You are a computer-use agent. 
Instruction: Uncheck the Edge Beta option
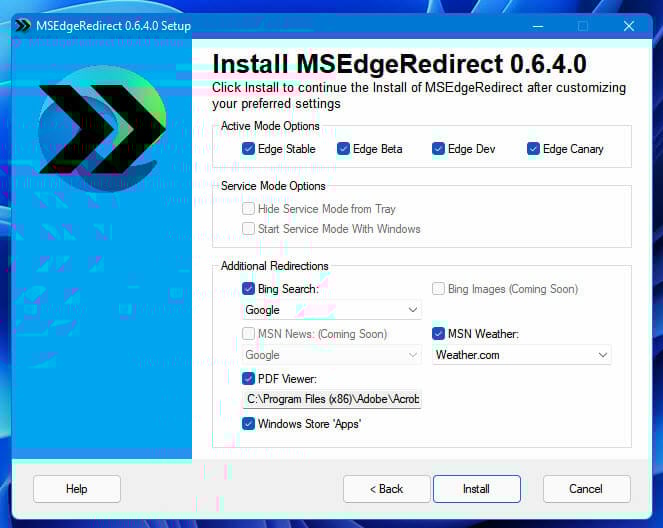pos(343,149)
